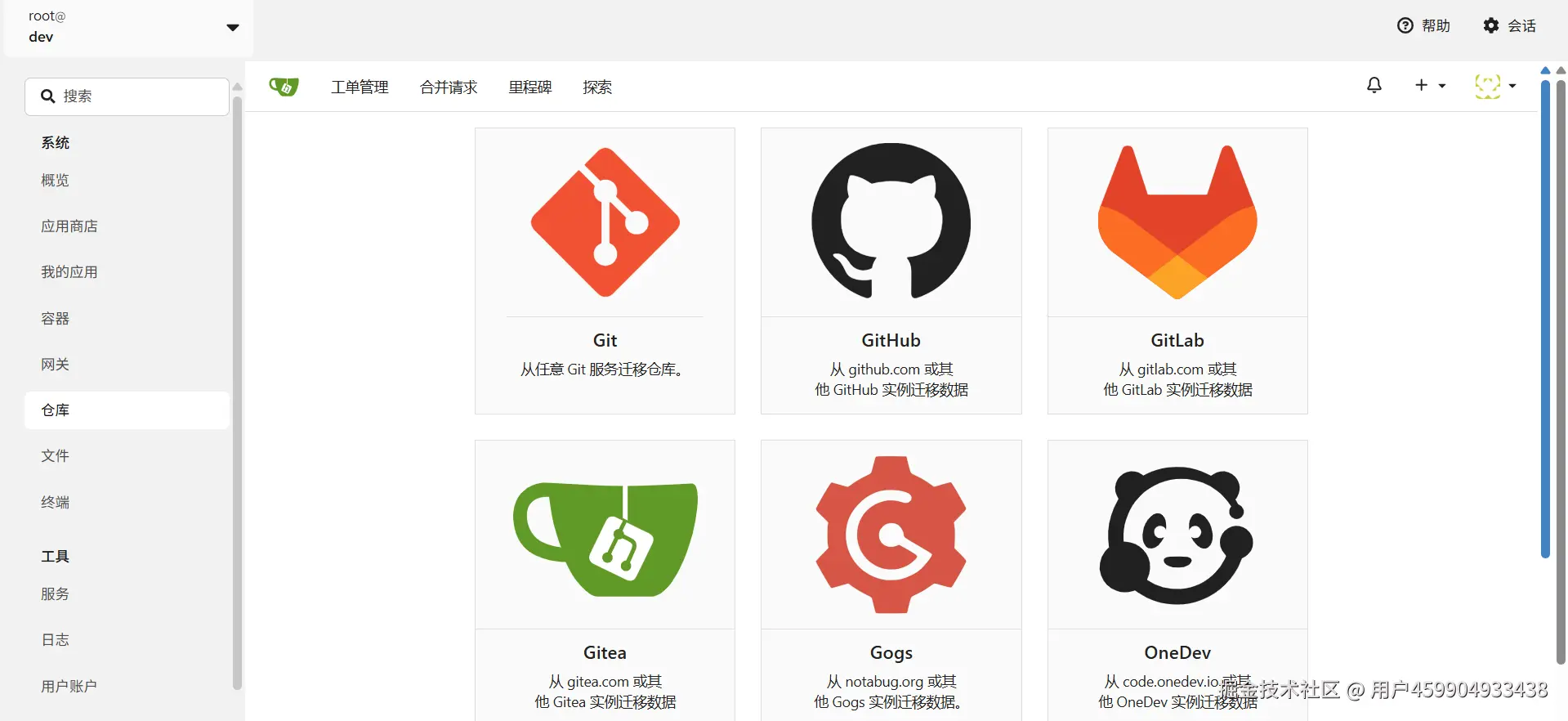
Task: Click the OneDev card title
Action: tap(1177, 652)
